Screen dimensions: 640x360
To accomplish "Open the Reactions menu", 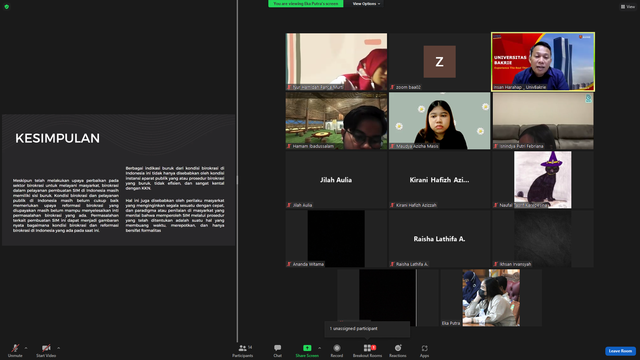I will coord(398,350).
